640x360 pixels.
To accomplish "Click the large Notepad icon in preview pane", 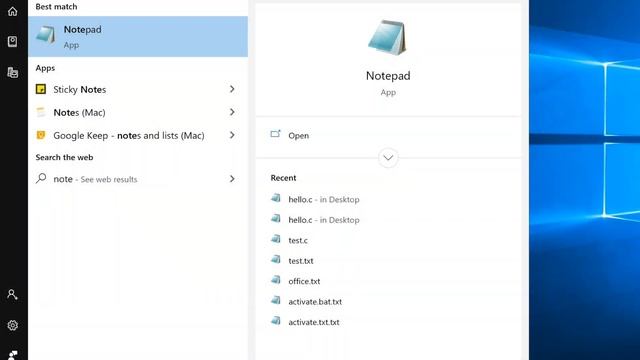I will (387, 38).
